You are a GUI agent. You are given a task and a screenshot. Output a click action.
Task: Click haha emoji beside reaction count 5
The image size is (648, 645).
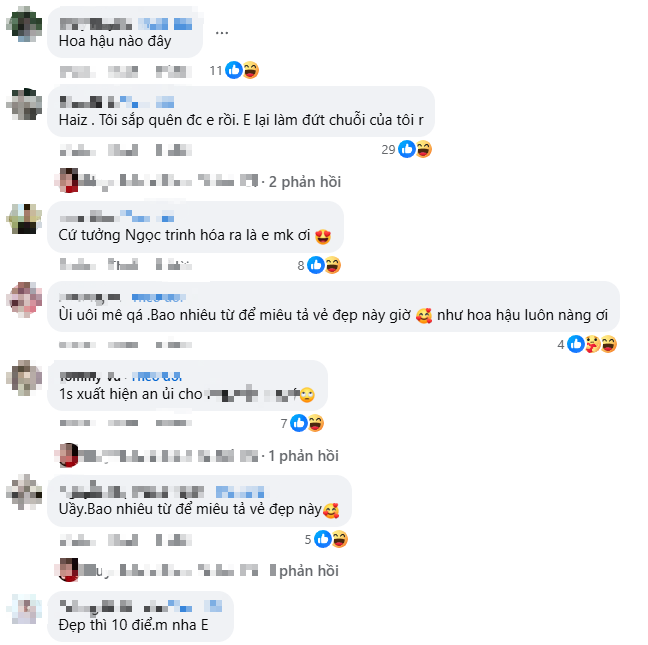339,539
